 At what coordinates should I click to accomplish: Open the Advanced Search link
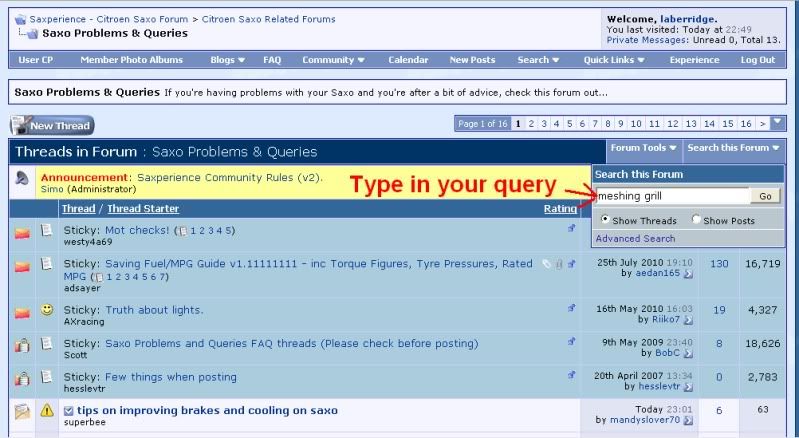coord(635,239)
